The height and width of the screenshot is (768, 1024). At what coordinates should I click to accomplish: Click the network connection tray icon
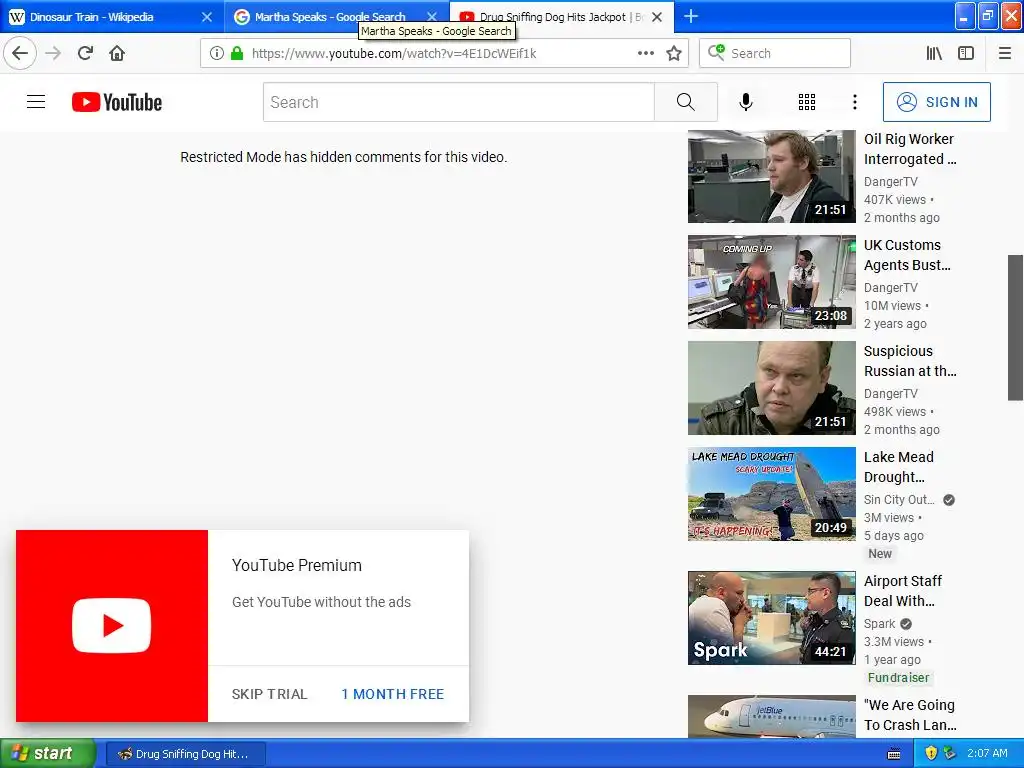[x=950, y=753]
